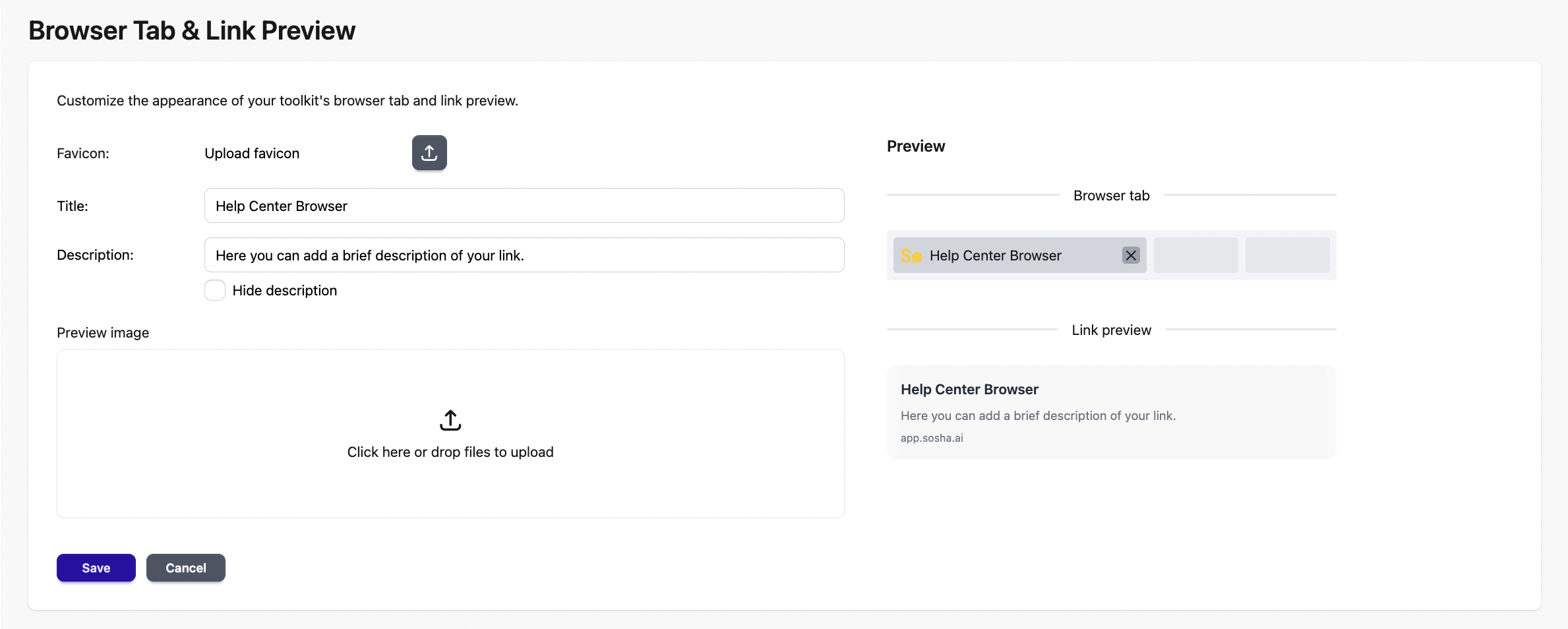This screenshot has width=1568, height=629.
Task: Click the favicon upload icon button
Action: (429, 153)
